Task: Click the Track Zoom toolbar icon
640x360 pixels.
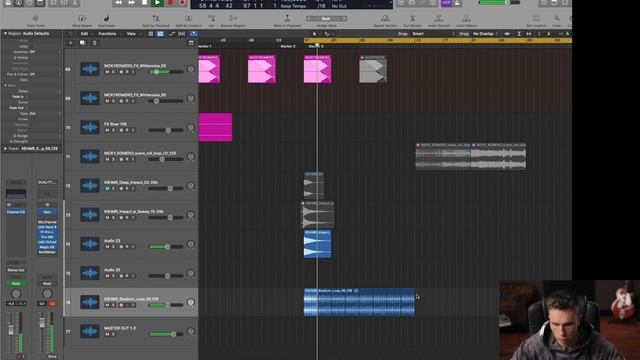Action: point(36,18)
